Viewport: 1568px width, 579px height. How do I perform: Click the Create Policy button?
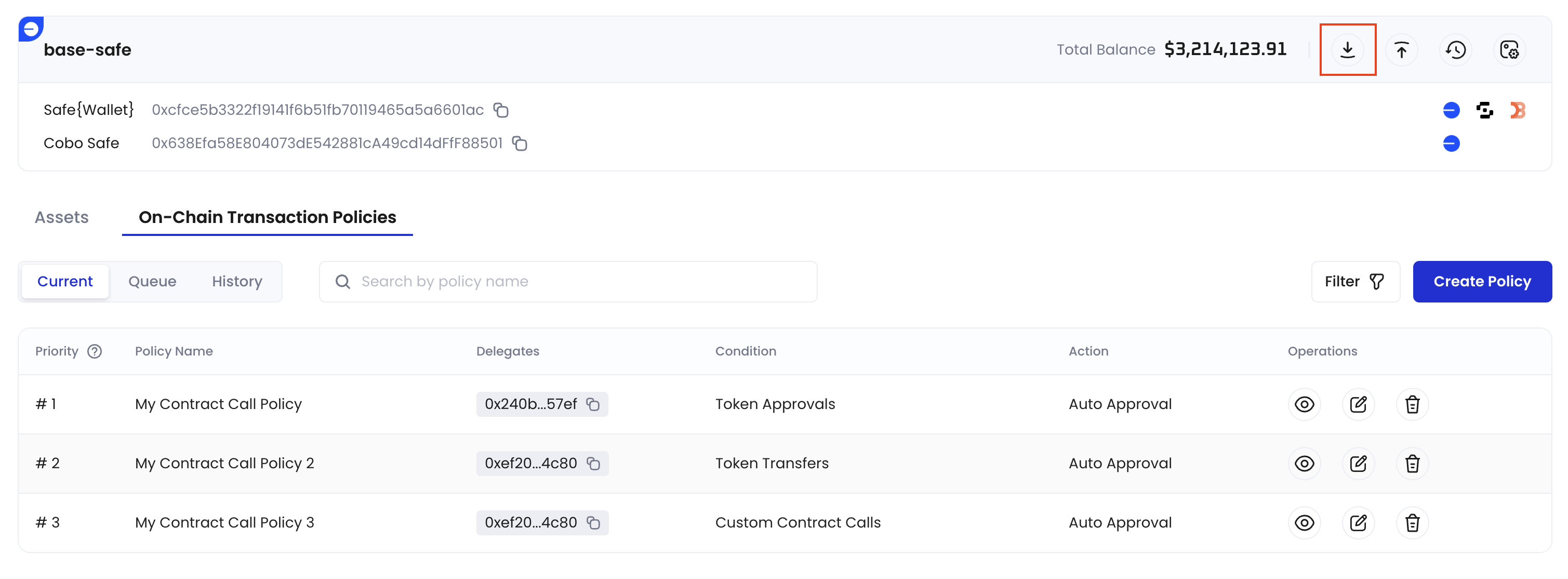[x=1482, y=281]
